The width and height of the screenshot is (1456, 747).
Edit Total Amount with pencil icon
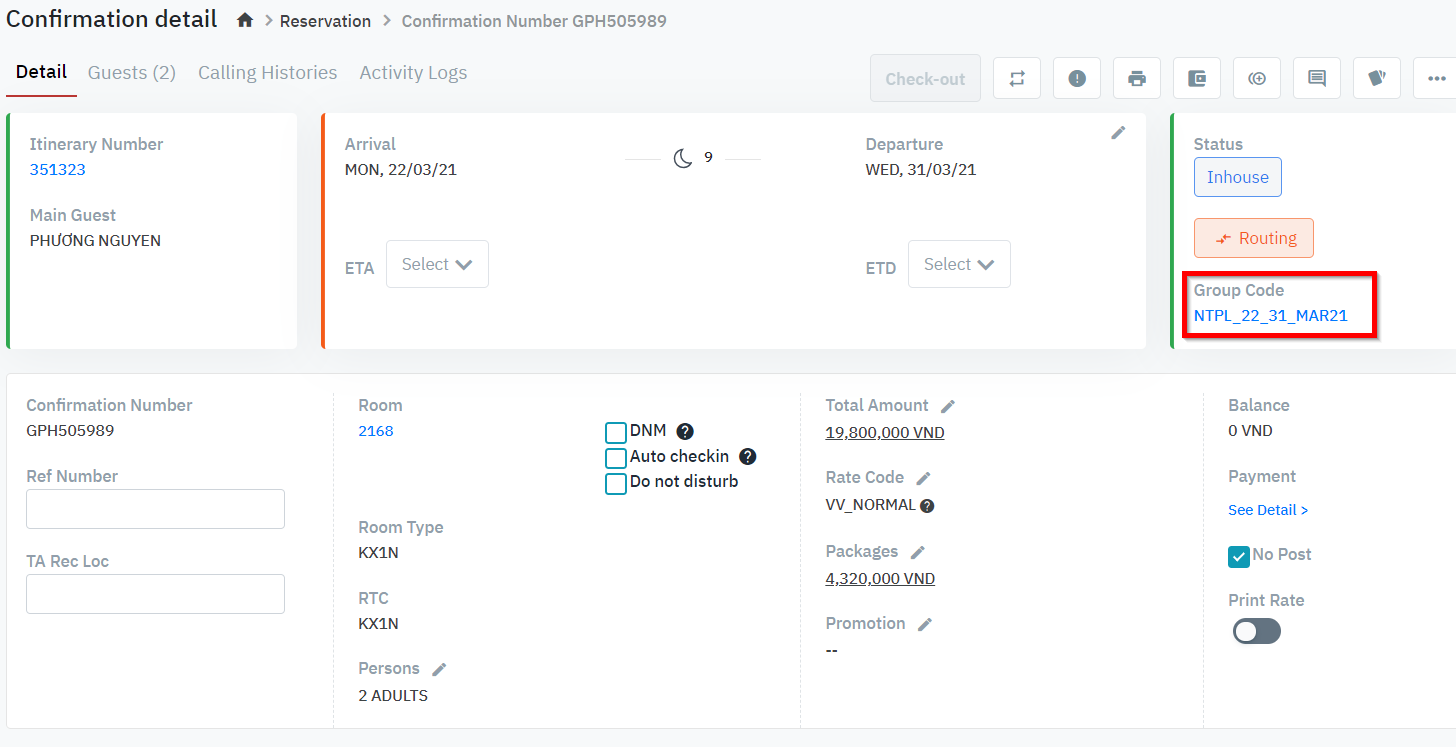pyautogui.click(x=948, y=406)
